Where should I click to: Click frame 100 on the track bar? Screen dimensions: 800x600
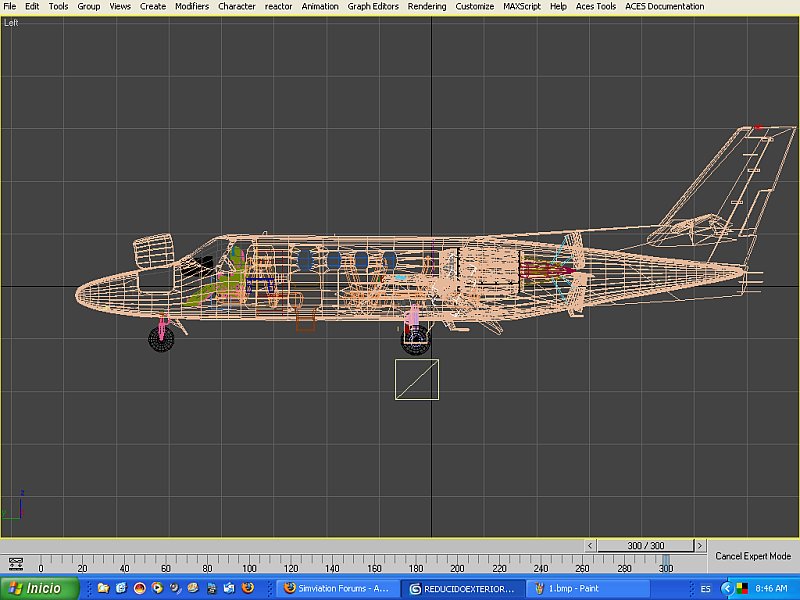(250, 561)
